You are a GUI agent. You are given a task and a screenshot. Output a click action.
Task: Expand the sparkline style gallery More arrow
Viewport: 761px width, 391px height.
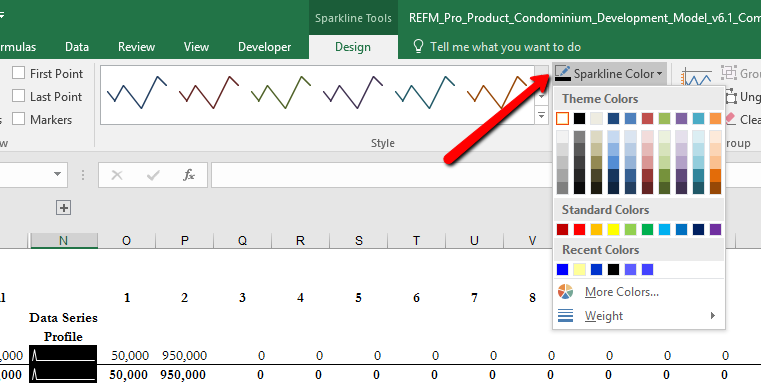(542, 115)
